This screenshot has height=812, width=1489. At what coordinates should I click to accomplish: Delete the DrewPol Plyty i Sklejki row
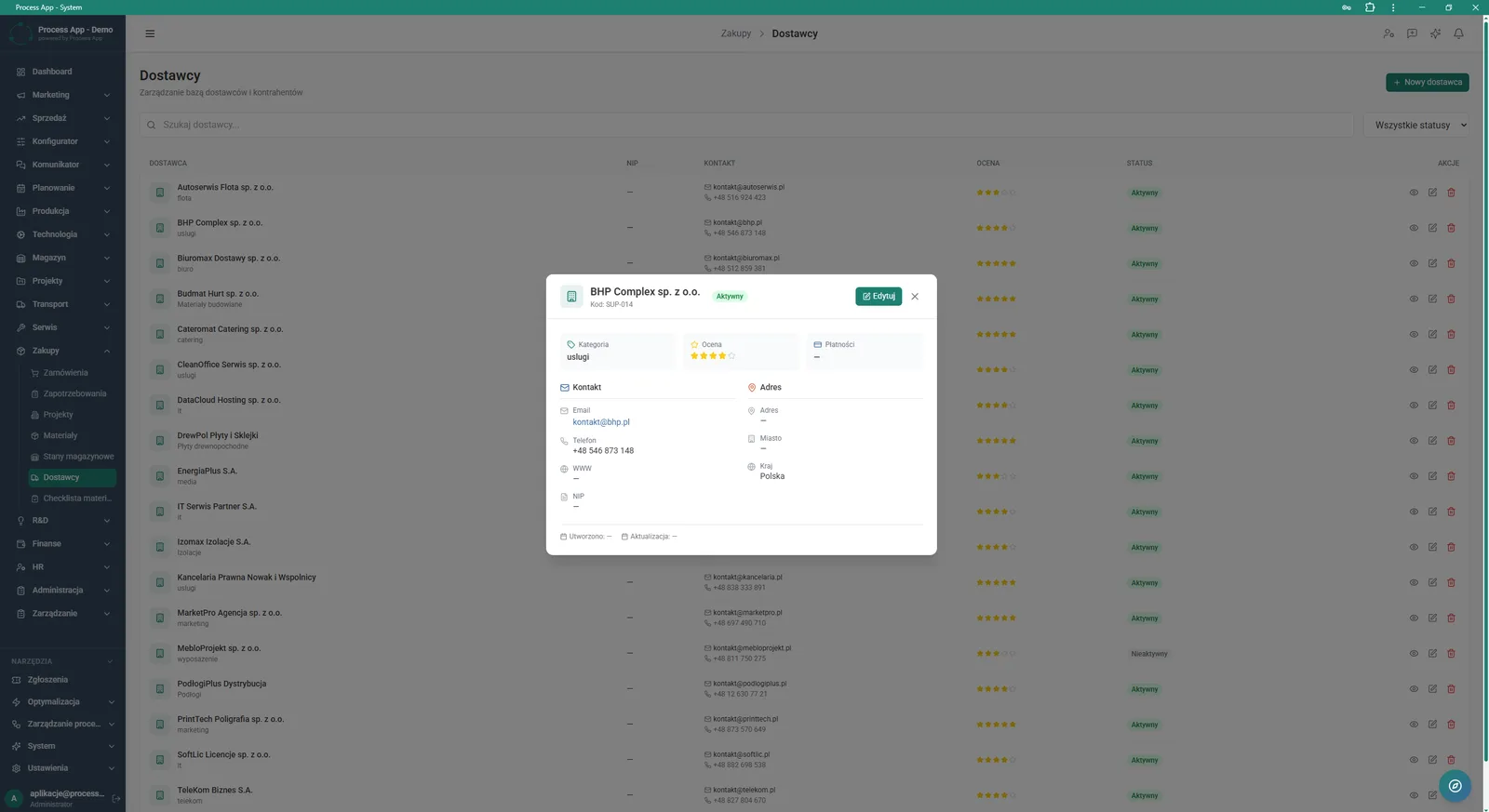[x=1451, y=441]
